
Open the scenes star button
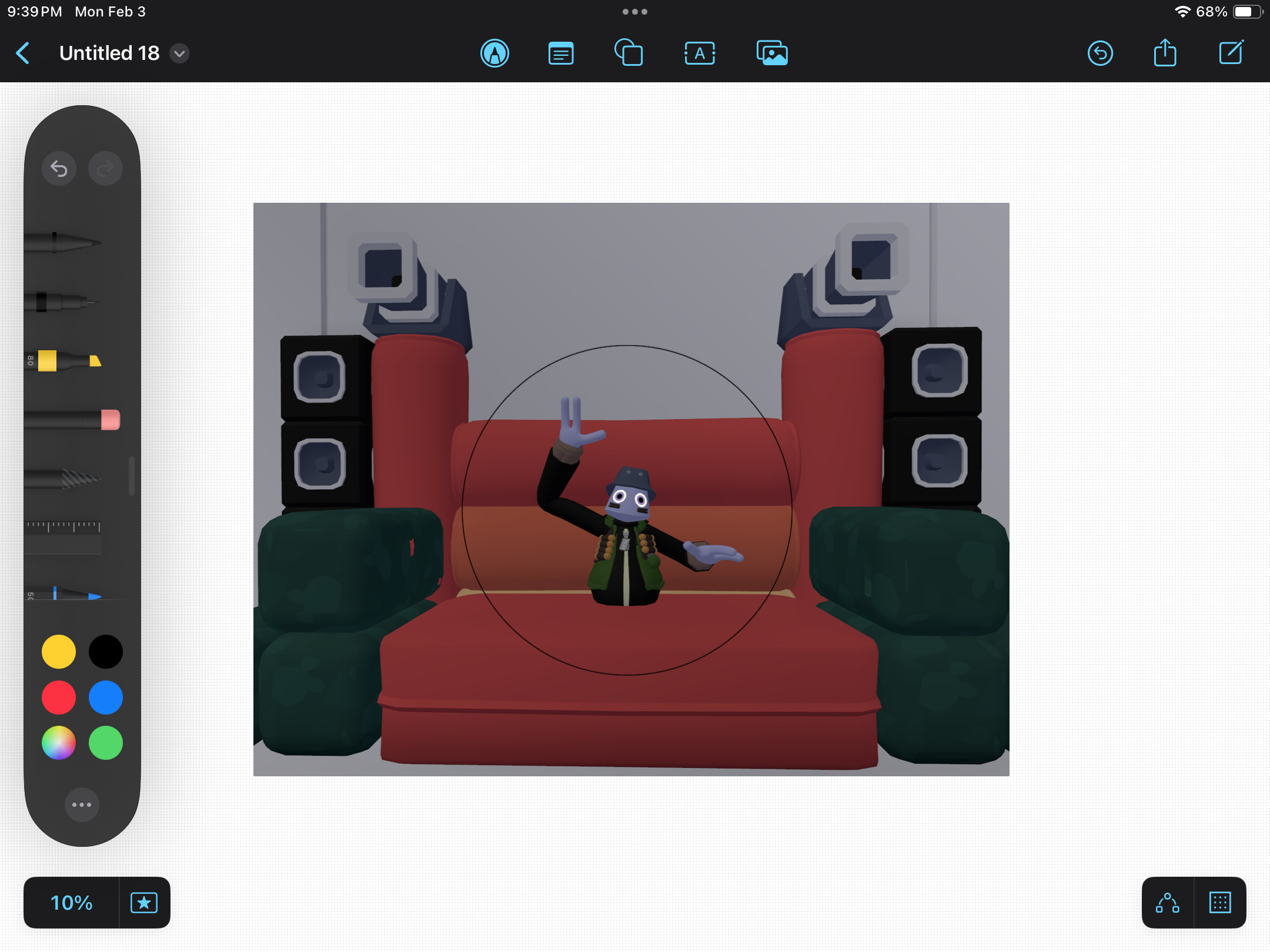click(x=144, y=903)
